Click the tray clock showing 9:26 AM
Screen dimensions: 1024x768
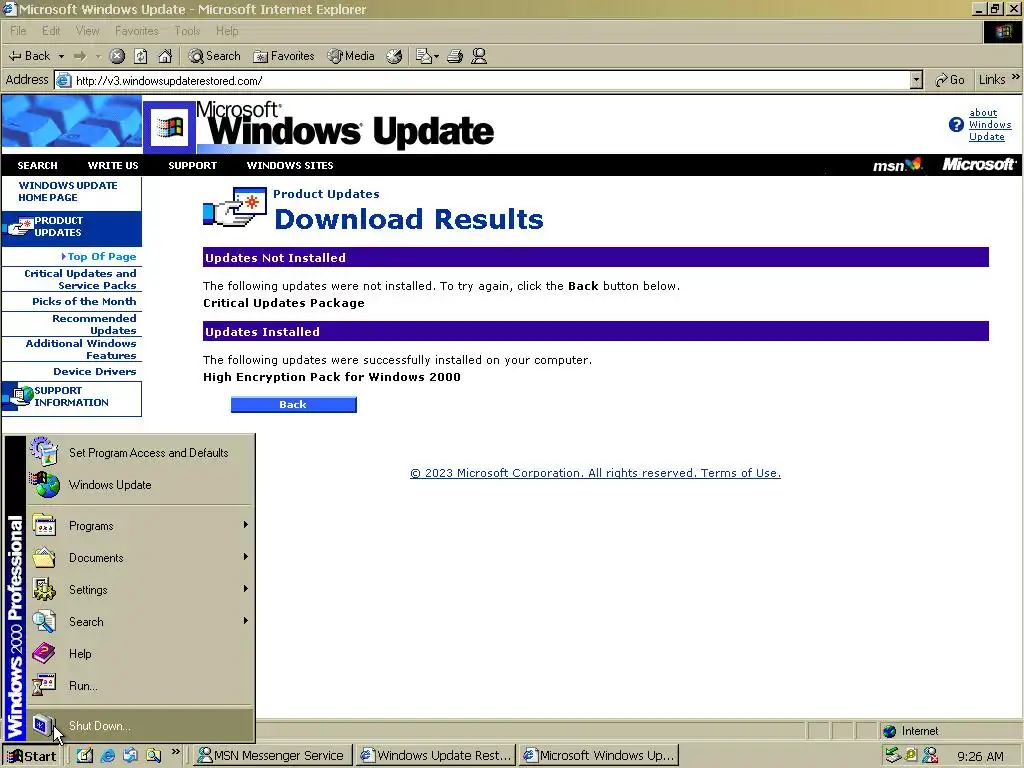pos(980,756)
